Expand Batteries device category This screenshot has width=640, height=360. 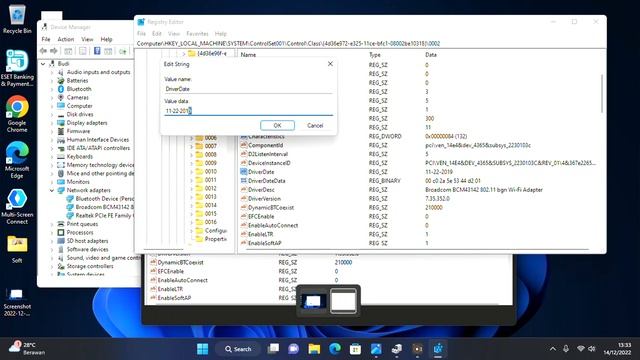[52, 81]
